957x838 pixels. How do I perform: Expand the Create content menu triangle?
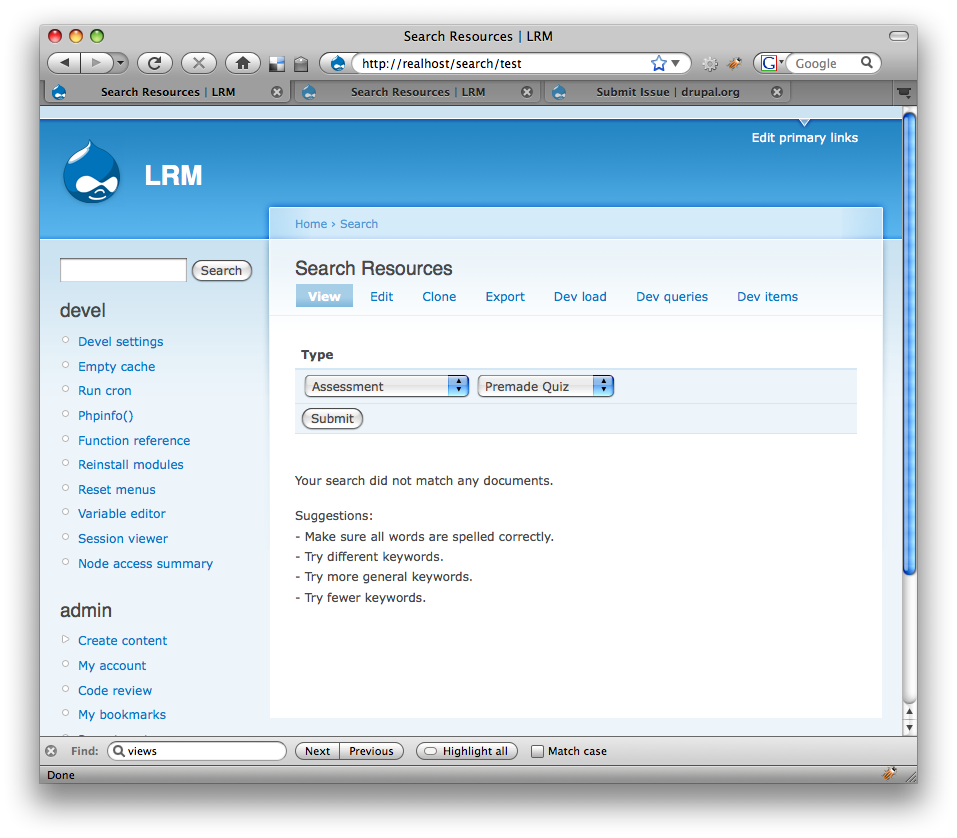coord(65,640)
